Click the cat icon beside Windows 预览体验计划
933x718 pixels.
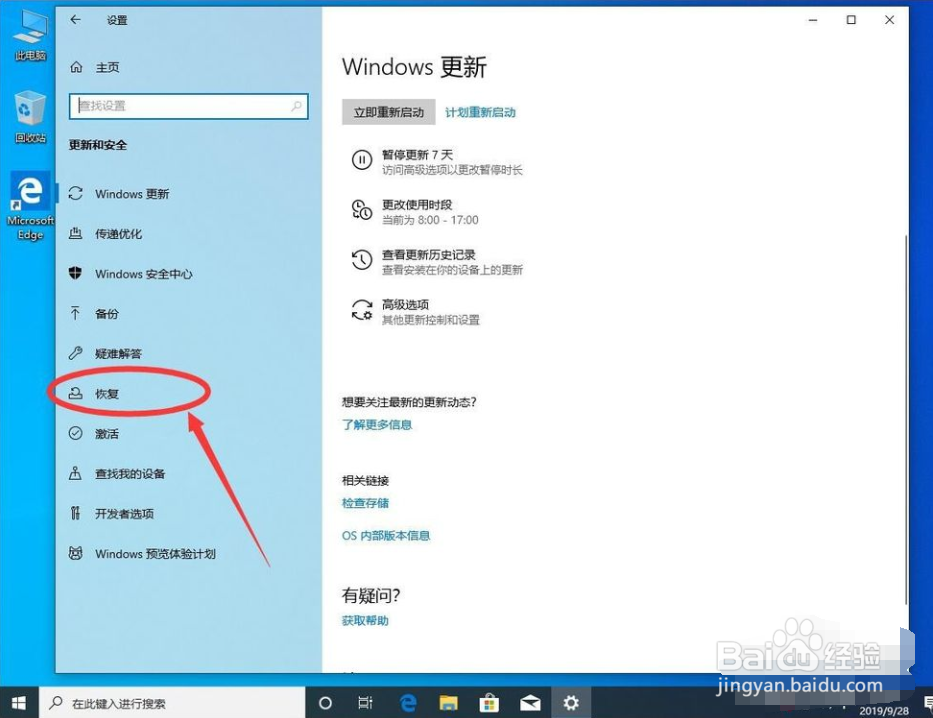tap(76, 553)
